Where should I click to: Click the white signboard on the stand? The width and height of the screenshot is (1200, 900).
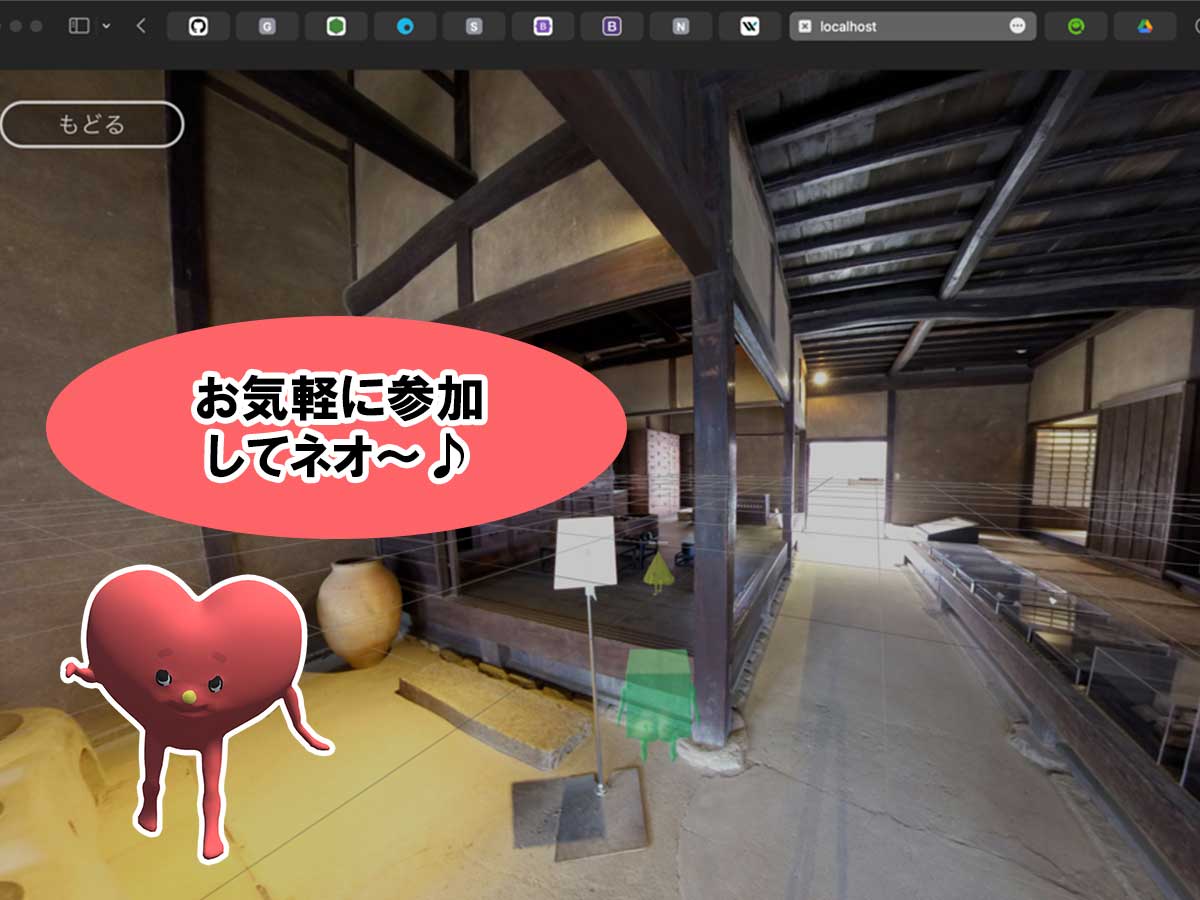click(584, 553)
